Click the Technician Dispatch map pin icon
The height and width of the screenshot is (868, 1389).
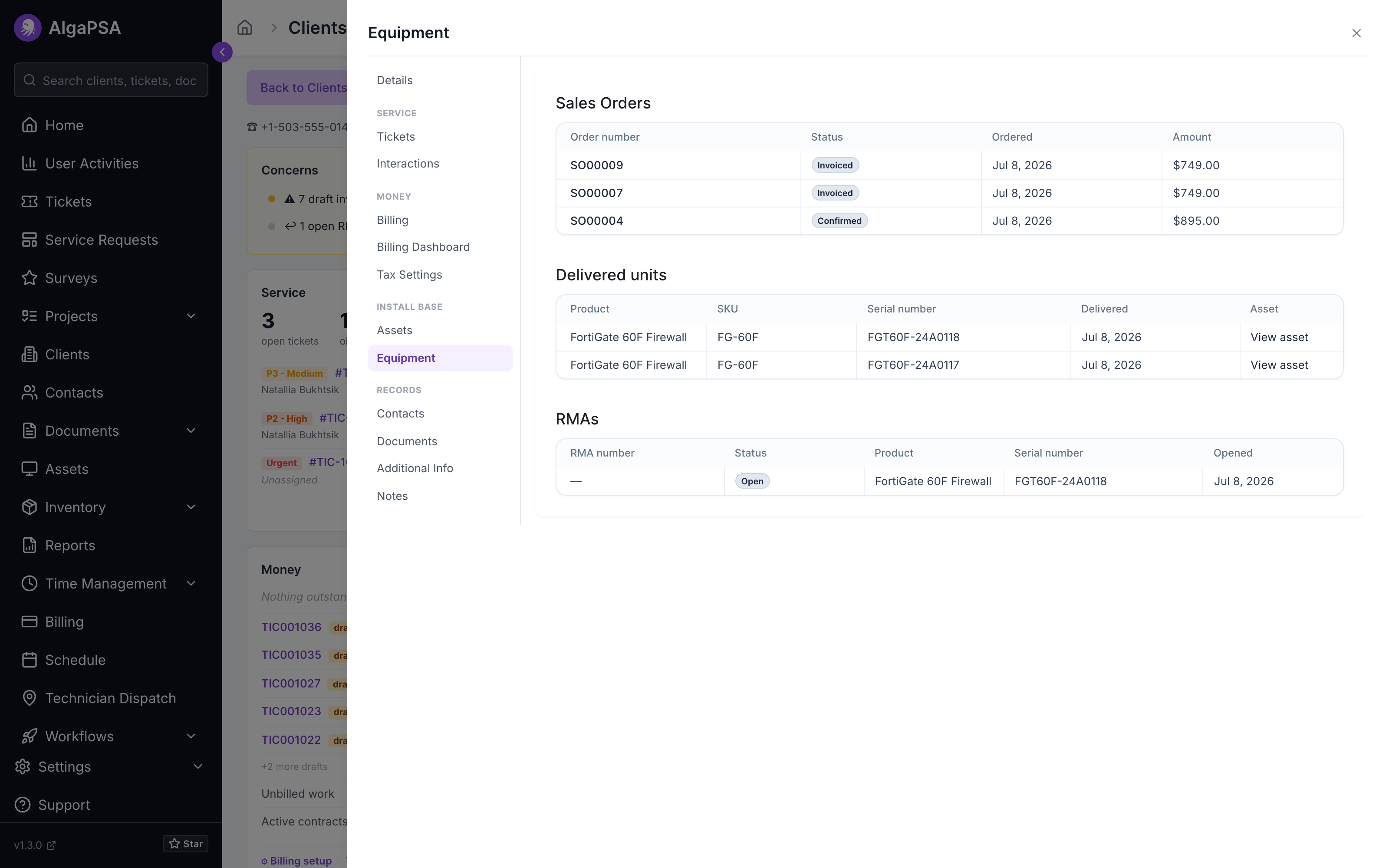coord(29,697)
